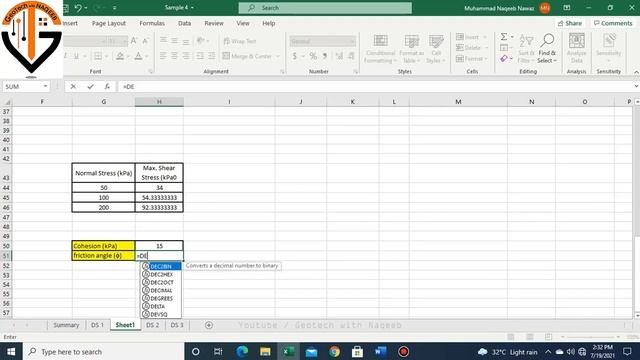Click Decrease Decimal icon
Screen dimensions: 640x360
coord(351,56)
